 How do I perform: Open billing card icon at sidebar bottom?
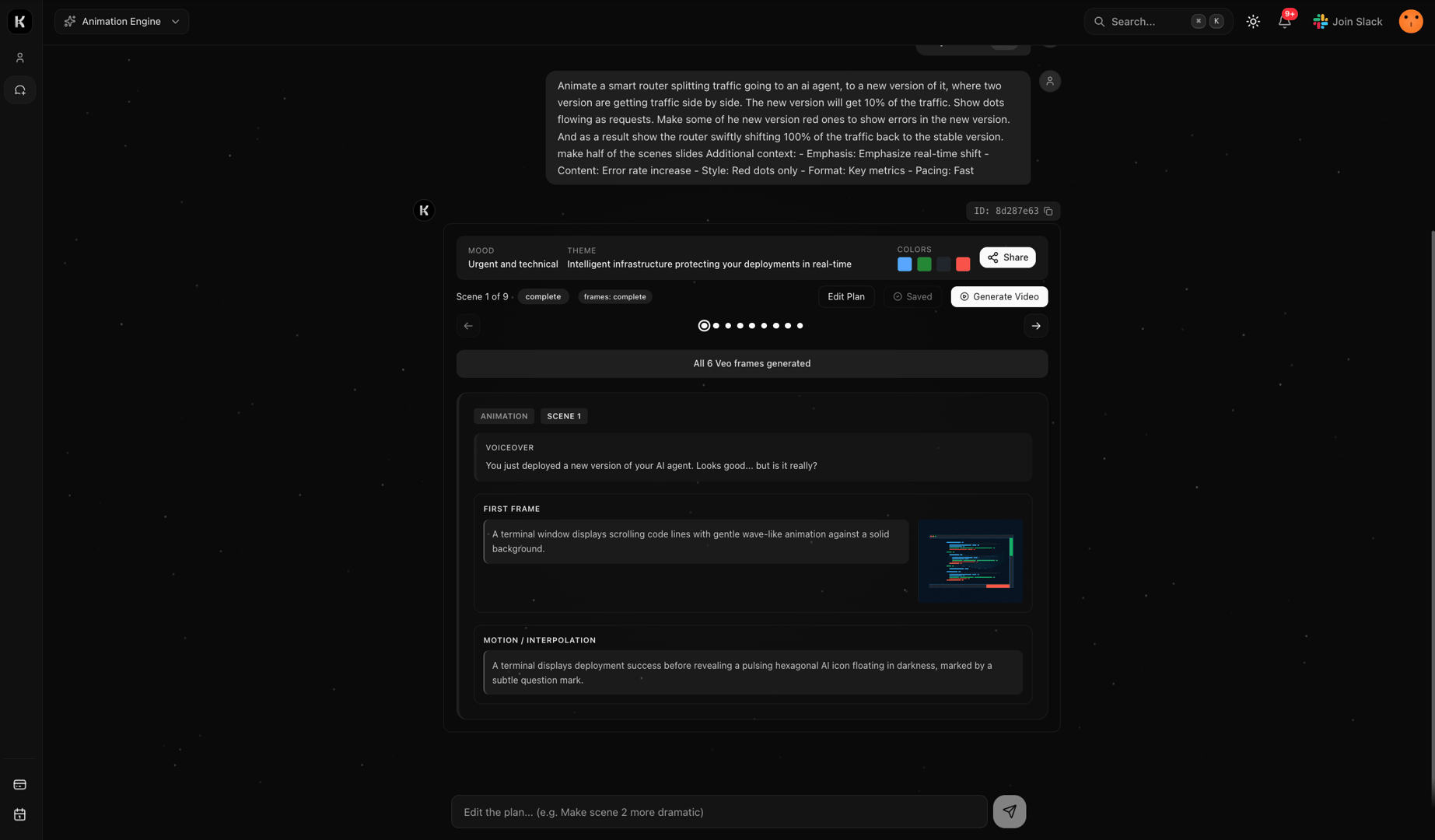[19, 784]
